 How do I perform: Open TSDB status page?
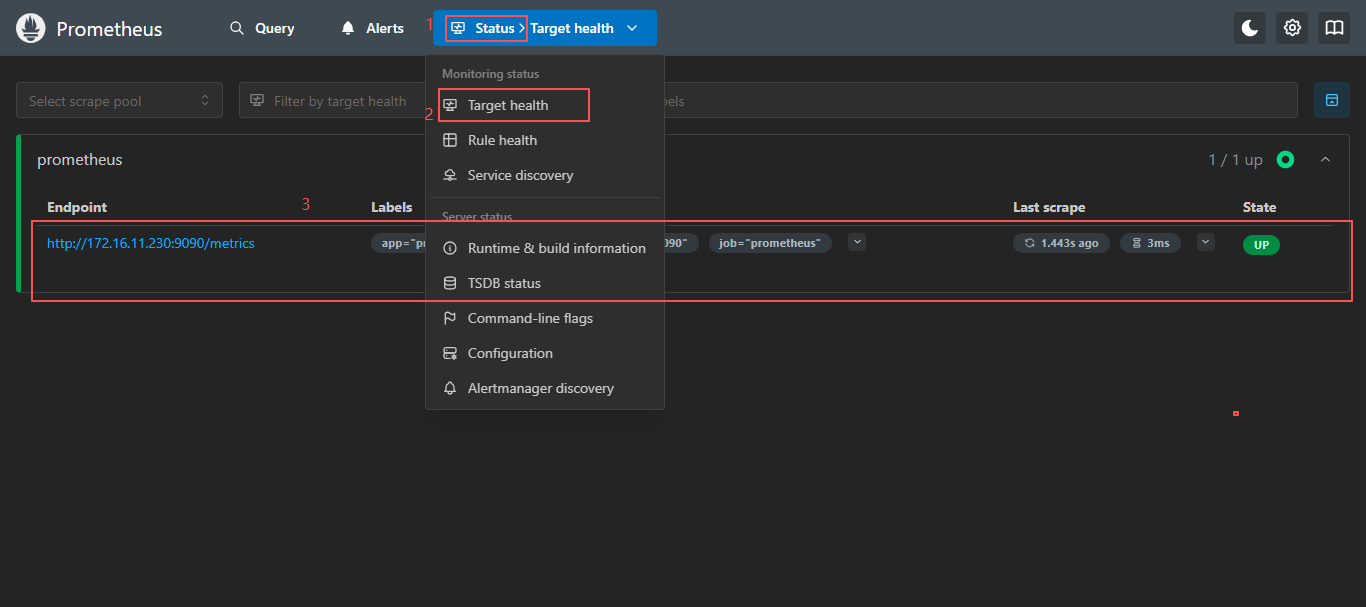(504, 283)
